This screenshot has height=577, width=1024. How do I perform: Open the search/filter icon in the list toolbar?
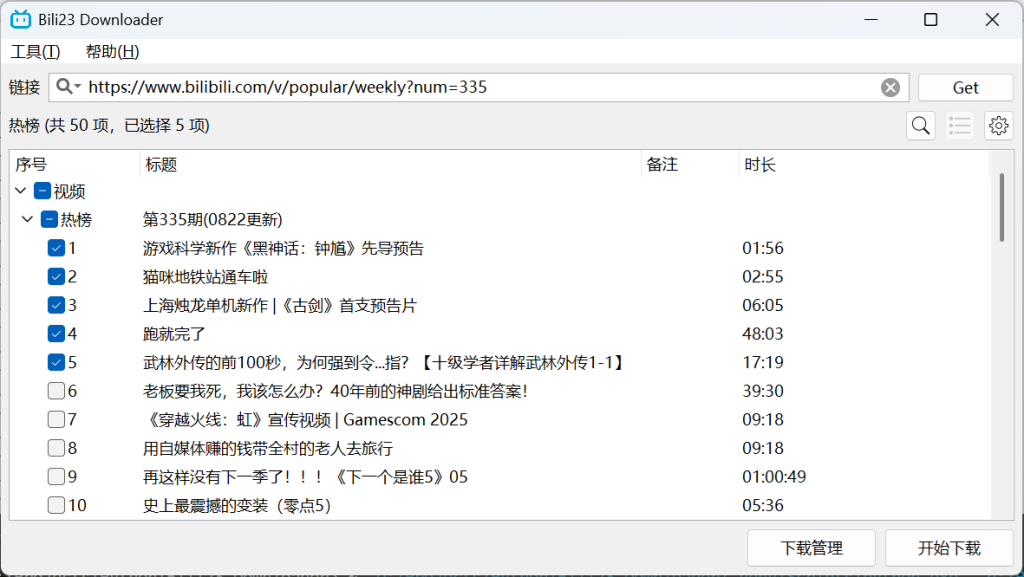(920, 125)
